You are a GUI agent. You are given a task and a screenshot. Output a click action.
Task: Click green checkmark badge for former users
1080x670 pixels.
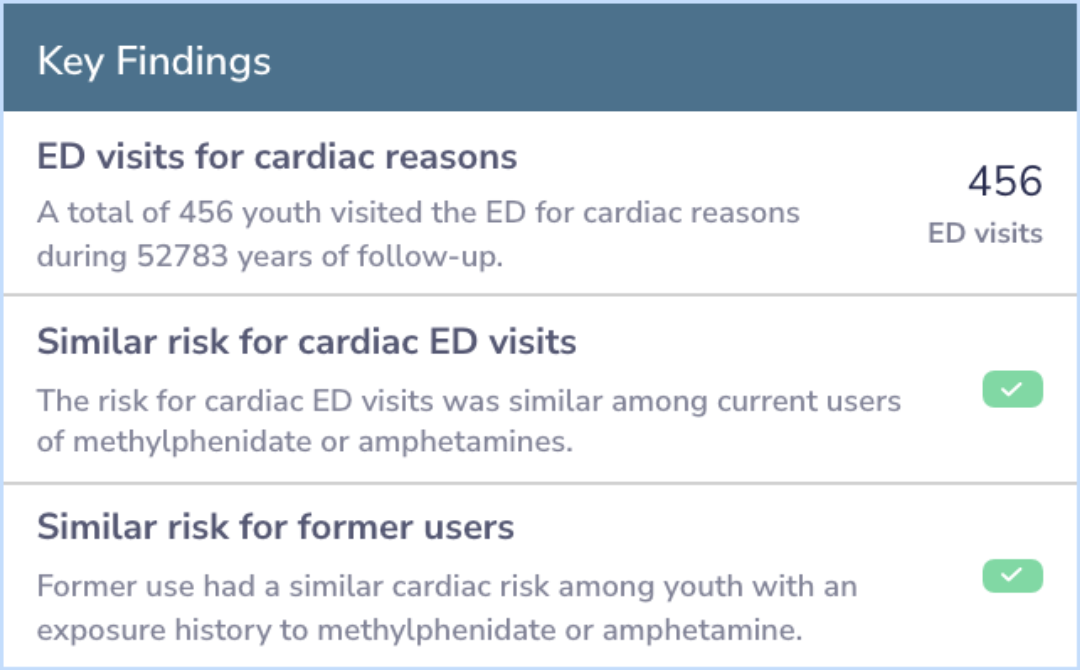point(1012,575)
